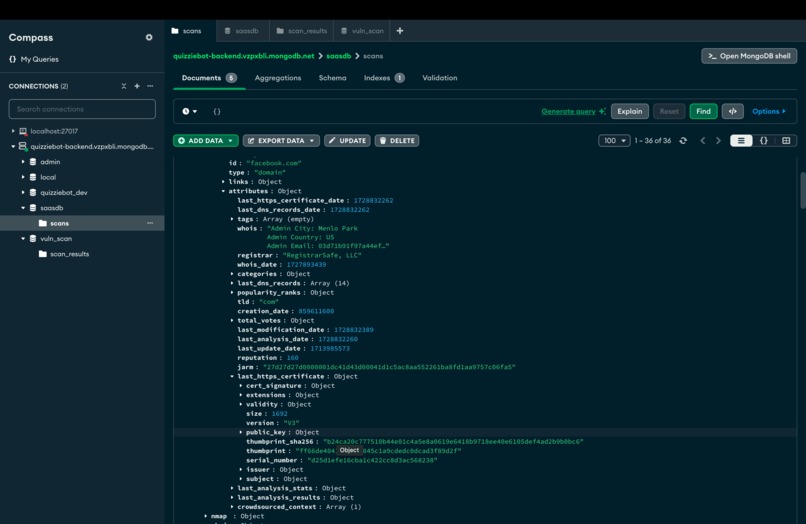Open EXPORT DATA dropdown
This screenshot has width=806, height=524.
281,140
